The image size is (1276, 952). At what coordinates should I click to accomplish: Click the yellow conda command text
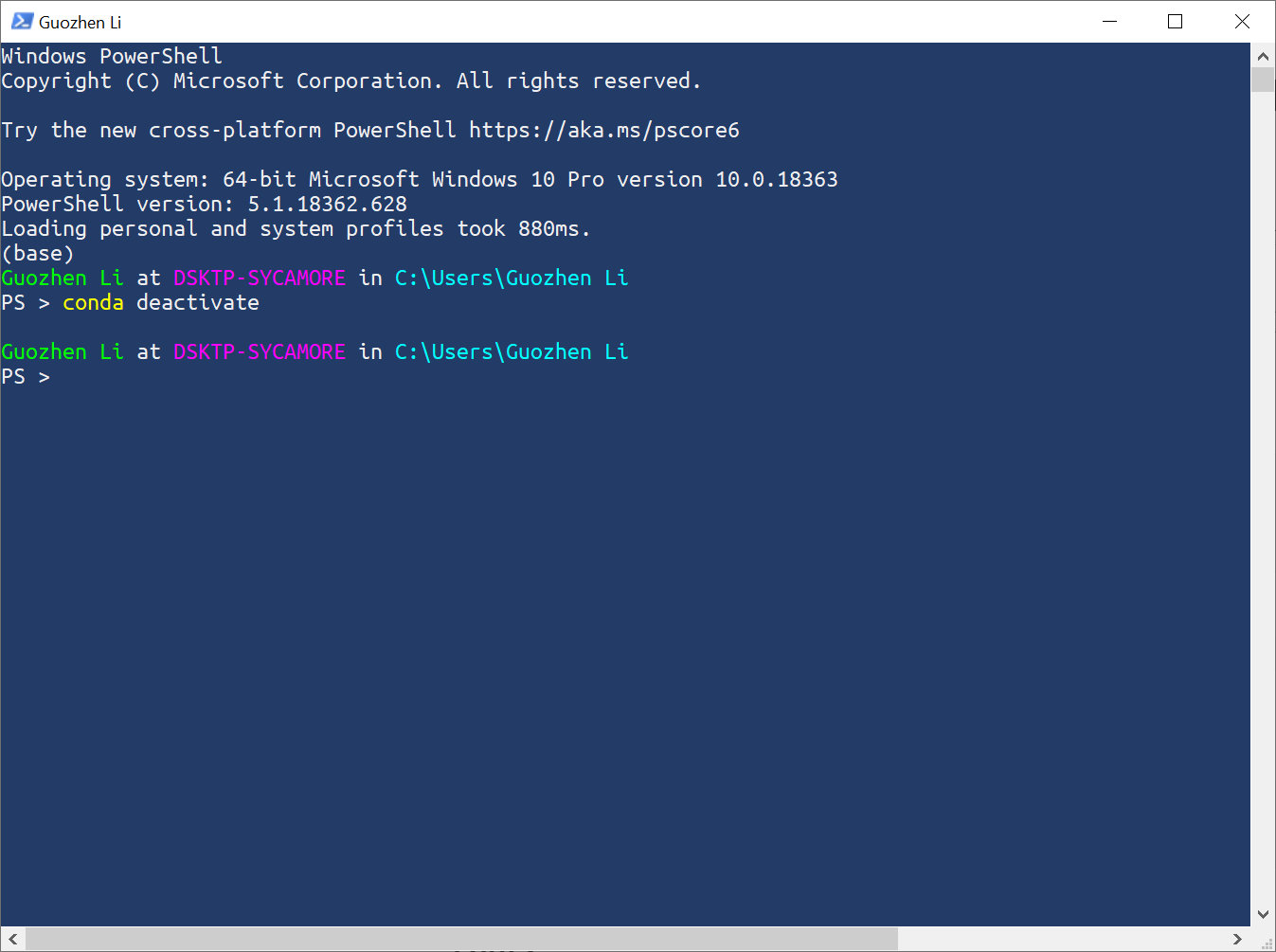point(92,302)
